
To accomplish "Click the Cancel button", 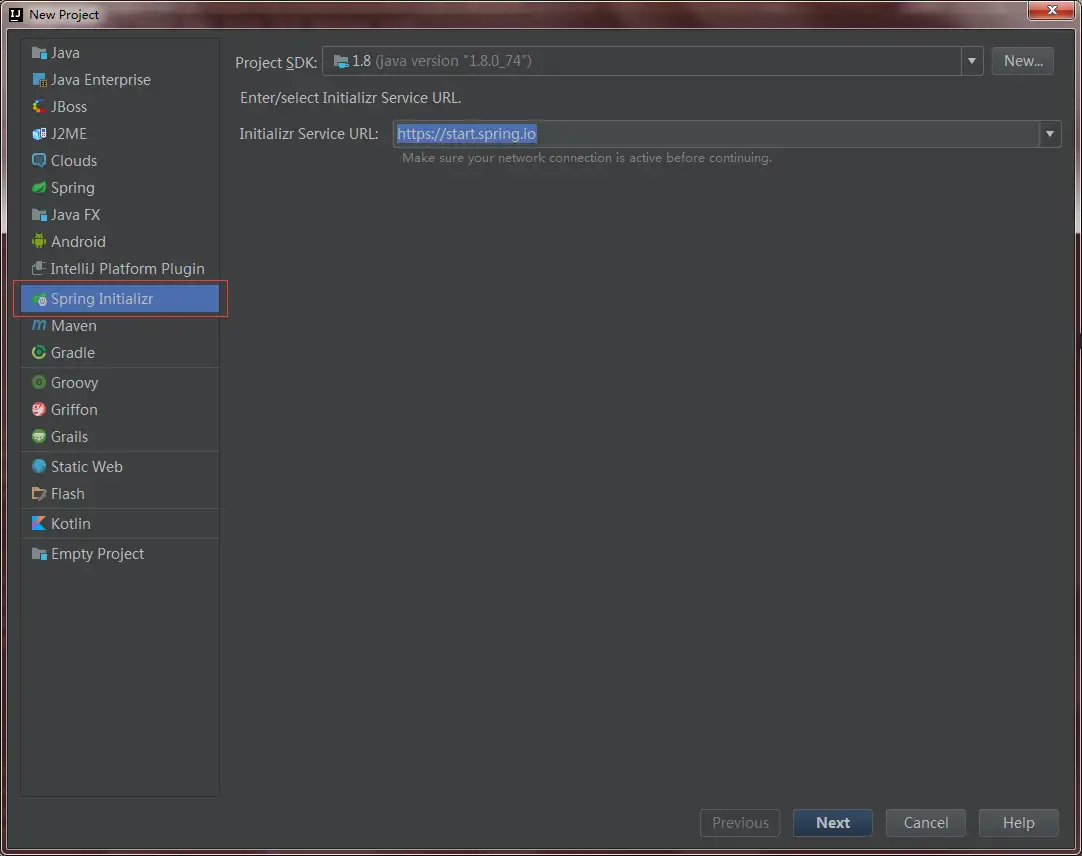I will pos(925,823).
